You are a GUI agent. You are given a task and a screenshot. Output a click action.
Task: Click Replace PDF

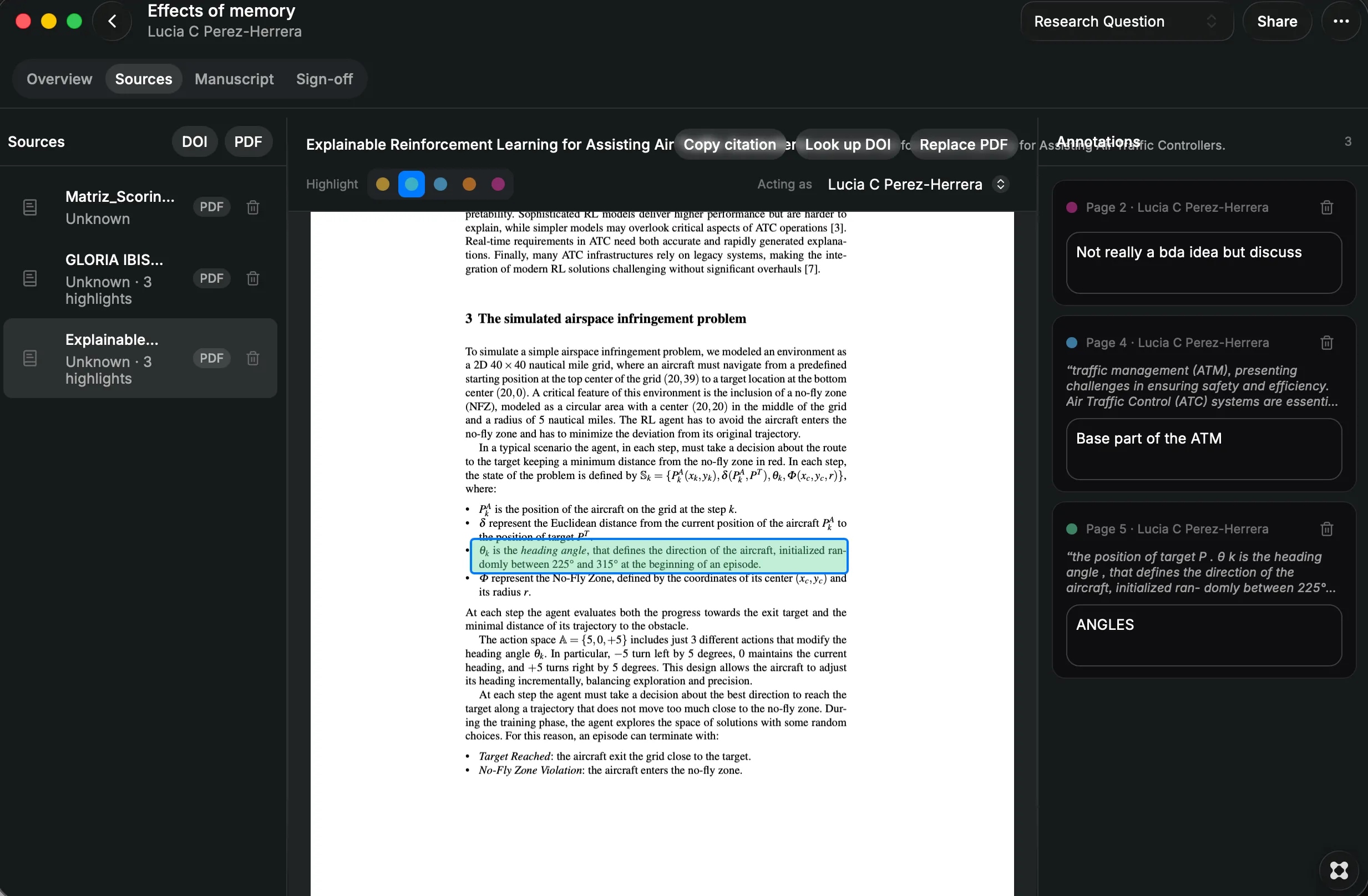(x=964, y=145)
